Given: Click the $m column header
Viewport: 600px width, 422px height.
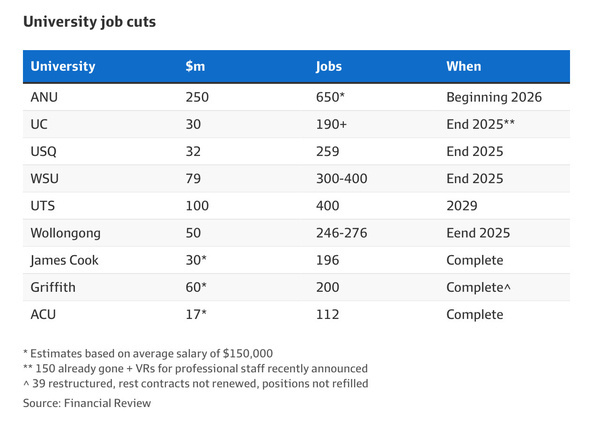Looking at the screenshot, I should [x=196, y=67].
